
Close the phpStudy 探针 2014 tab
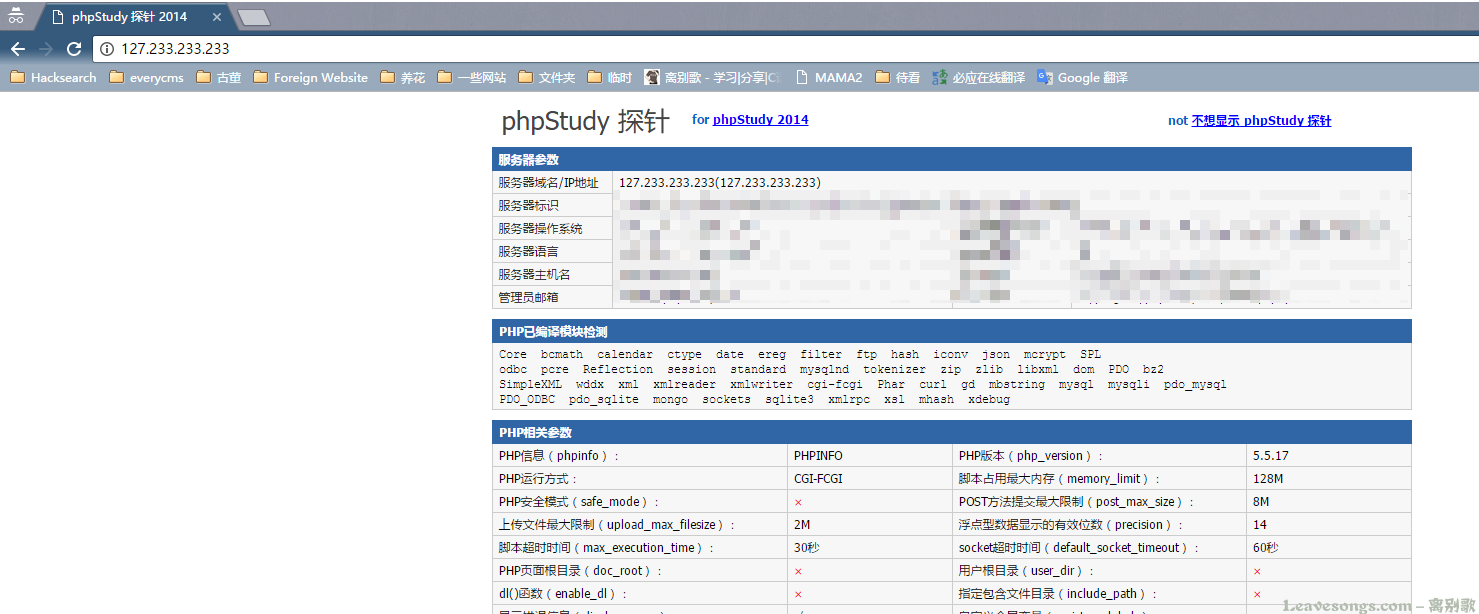coord(217,17)
